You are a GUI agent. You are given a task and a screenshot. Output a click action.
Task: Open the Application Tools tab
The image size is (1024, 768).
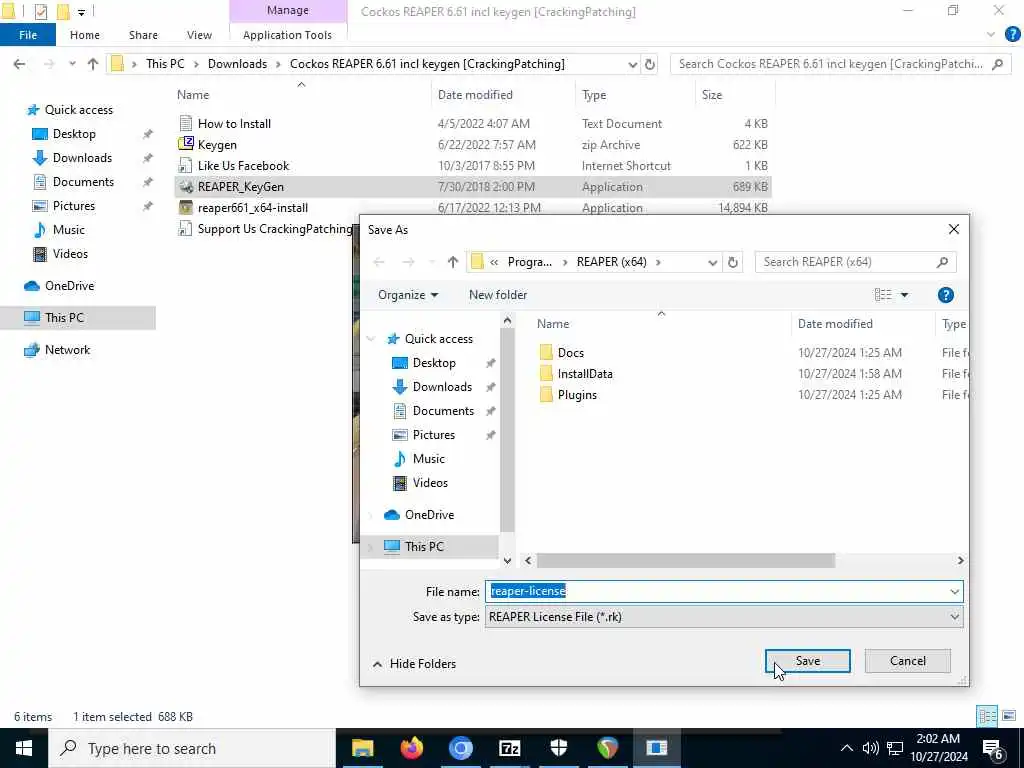click(x=287, y=35)
